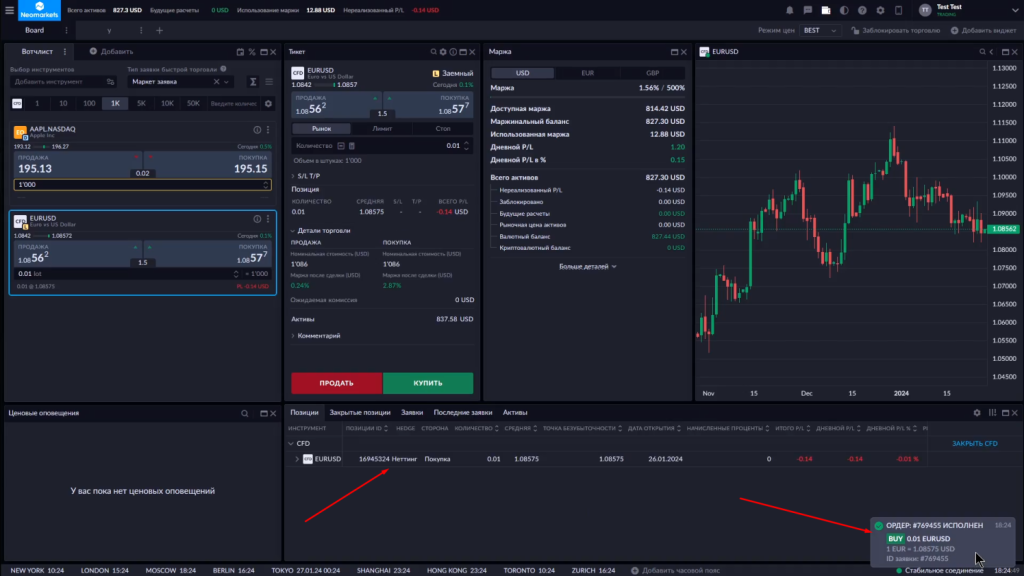Open the positions table settings gear
Screen dimensions: 1024x576
tap(977, 413)
